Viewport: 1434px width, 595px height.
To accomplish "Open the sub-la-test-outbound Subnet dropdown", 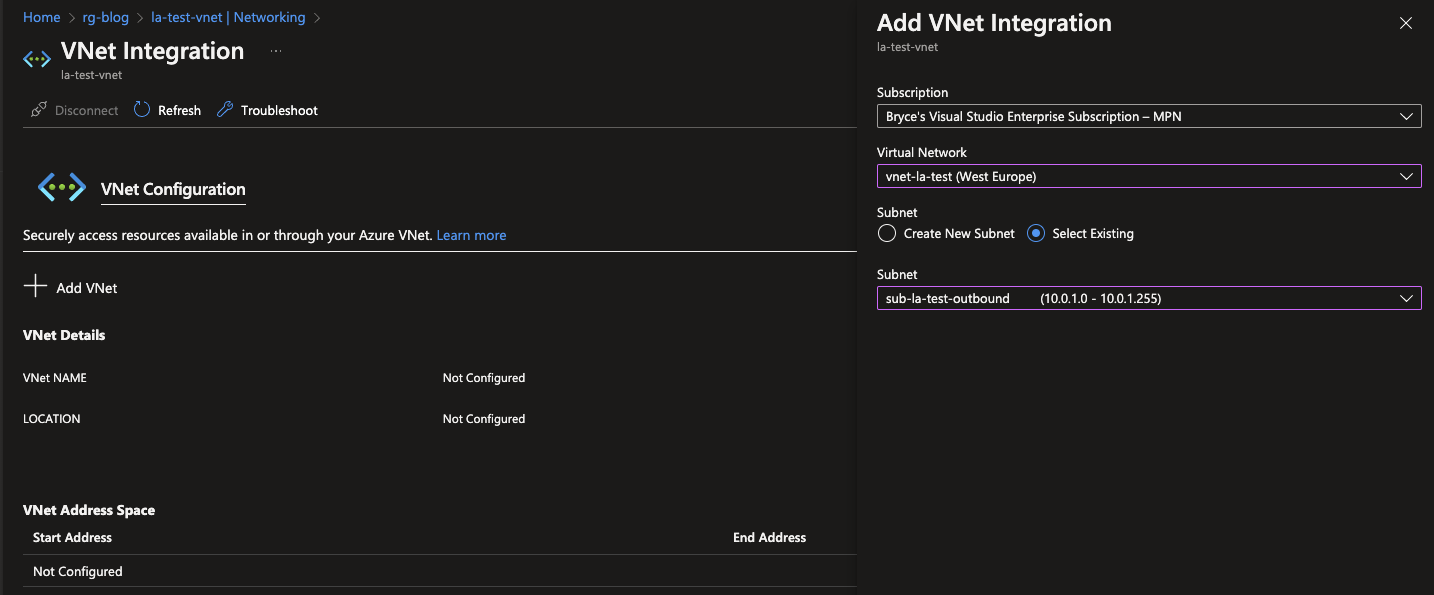I will pyautogui.click(x=1148, y=298).
